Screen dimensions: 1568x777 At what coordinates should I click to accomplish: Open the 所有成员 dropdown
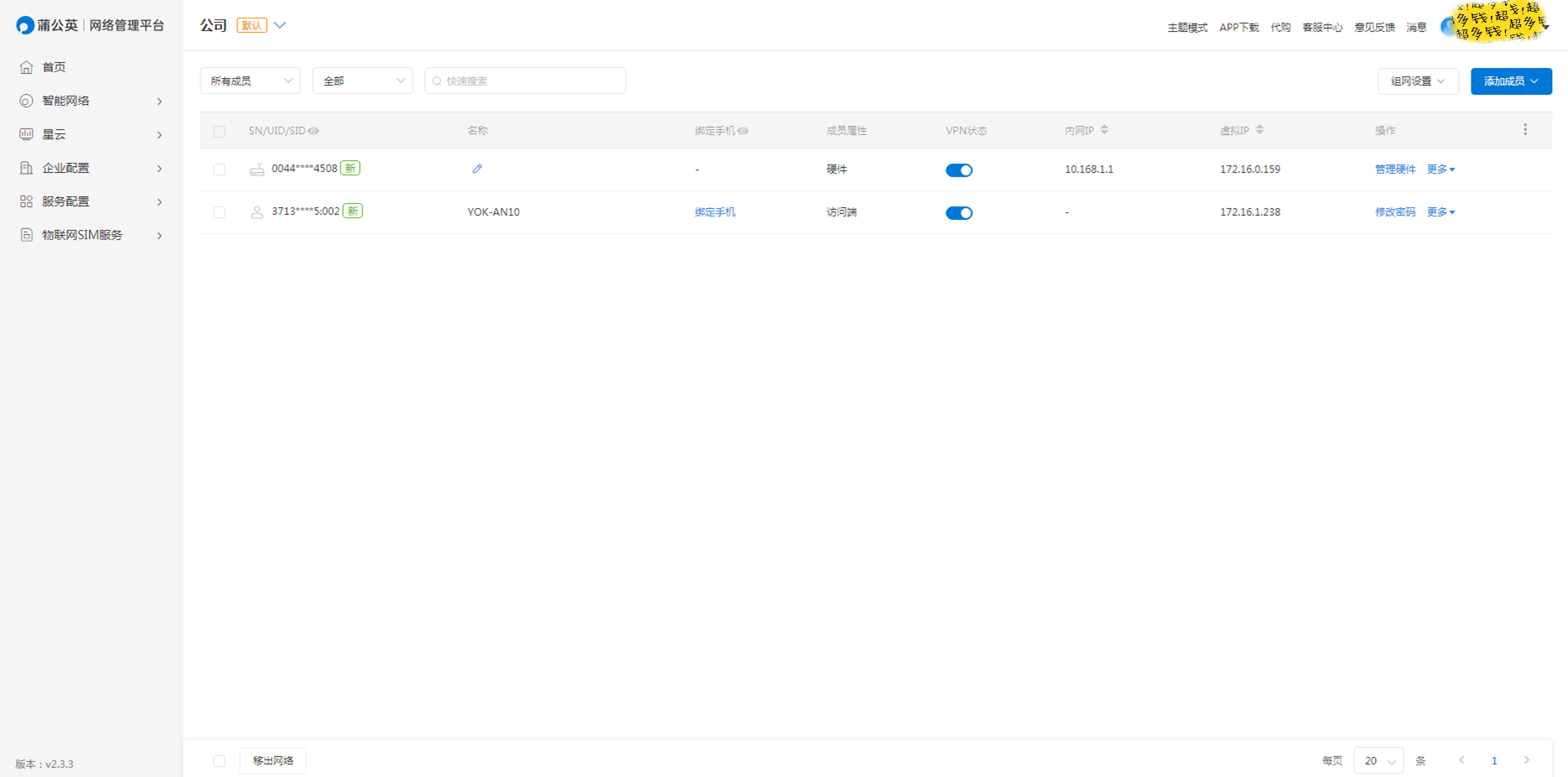click(x=250, y=81)
